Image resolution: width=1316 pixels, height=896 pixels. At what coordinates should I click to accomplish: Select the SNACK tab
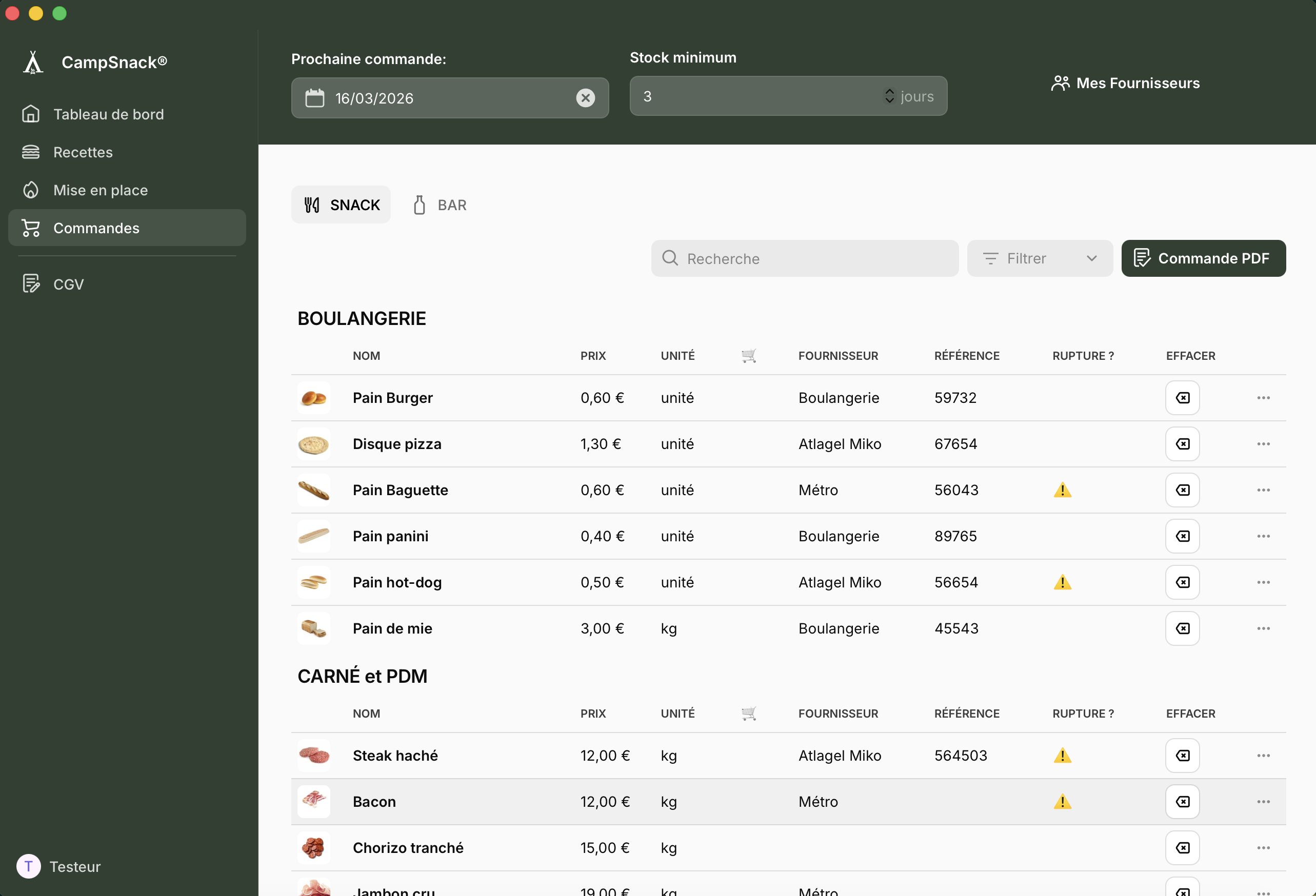coord(342,205)
